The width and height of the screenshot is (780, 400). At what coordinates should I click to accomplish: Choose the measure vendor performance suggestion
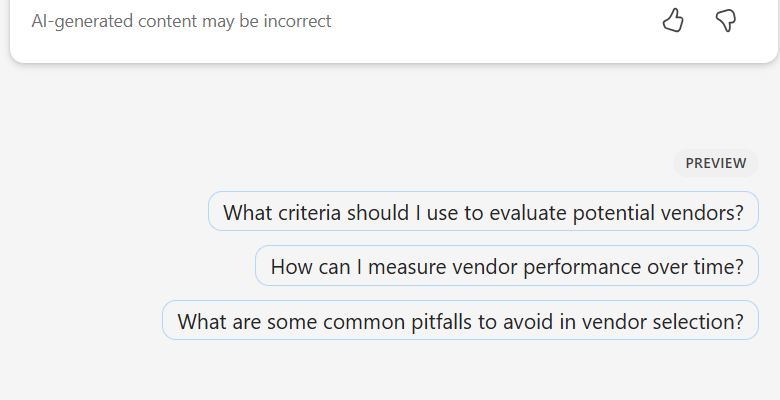point(507,267)
